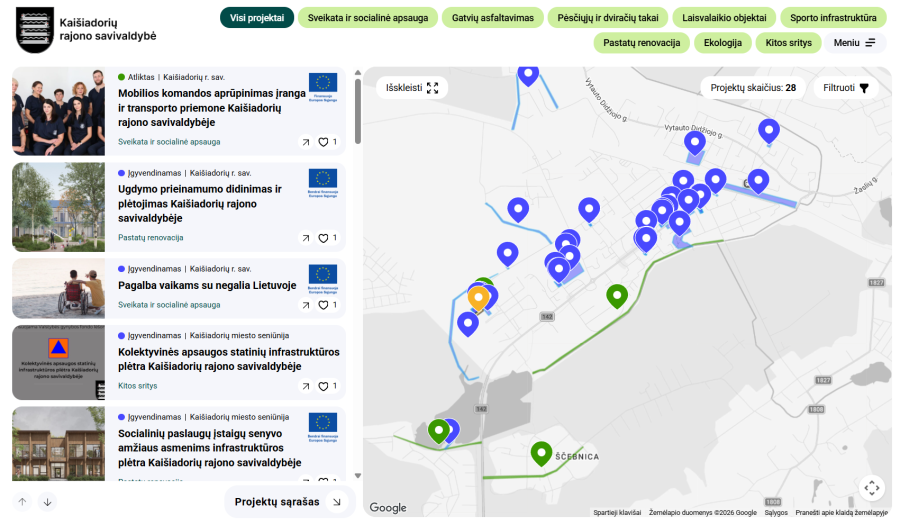Click the orange map marker pin
The width and height of the screenshot is (900, 525).
(x=478, y=298)
